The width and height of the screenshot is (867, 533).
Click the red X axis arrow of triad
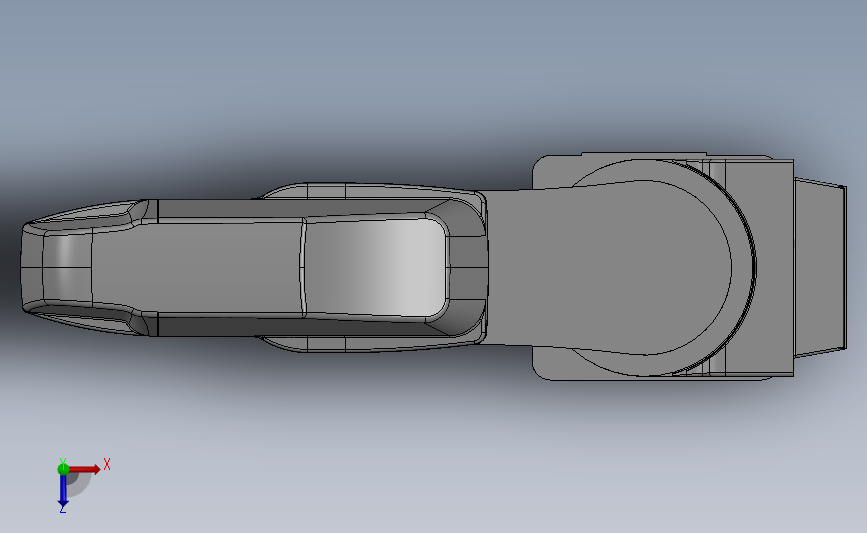pyautogui.click(x=84, y=469)
